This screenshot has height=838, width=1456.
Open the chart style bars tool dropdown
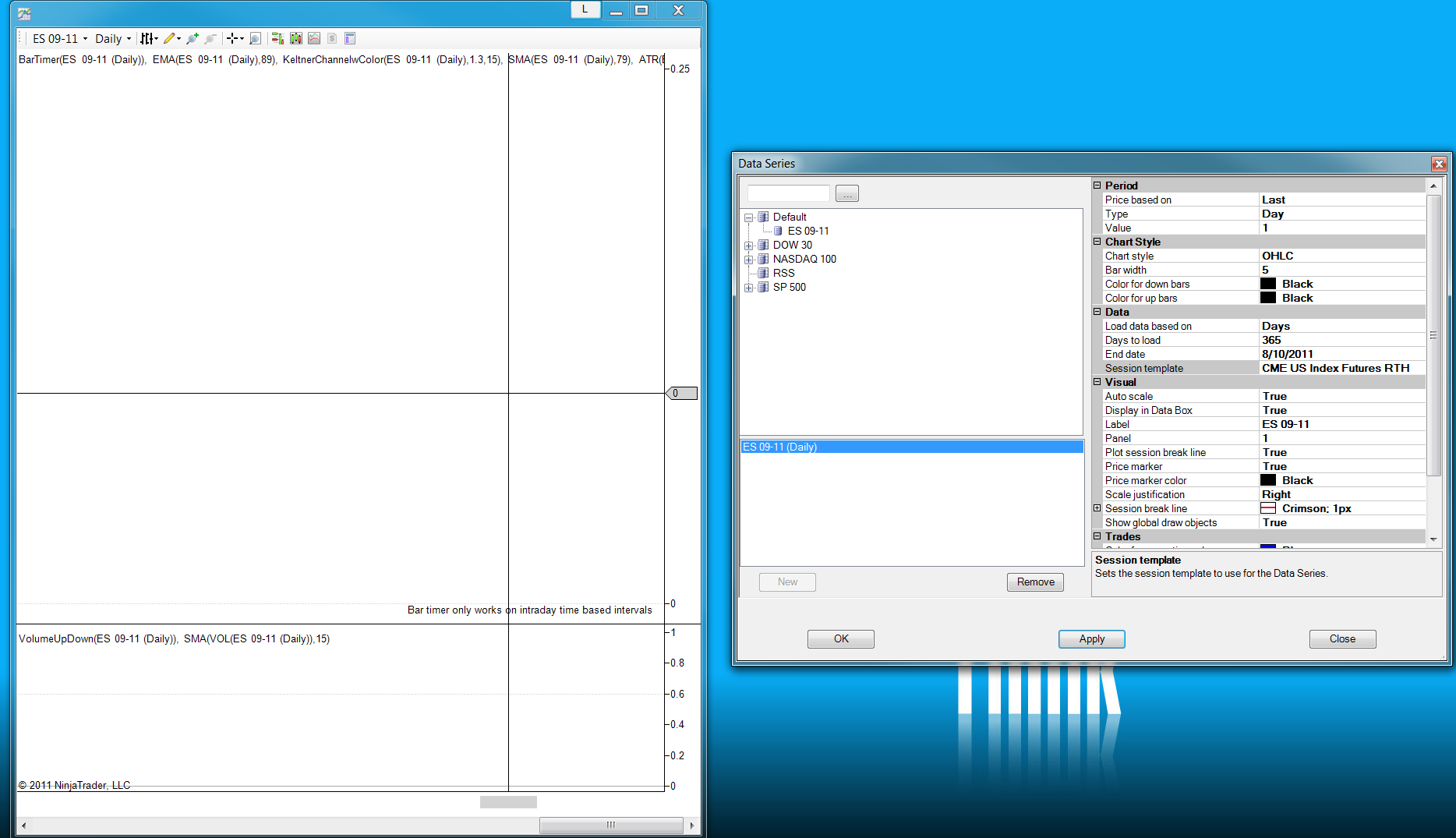pos(149,38)
